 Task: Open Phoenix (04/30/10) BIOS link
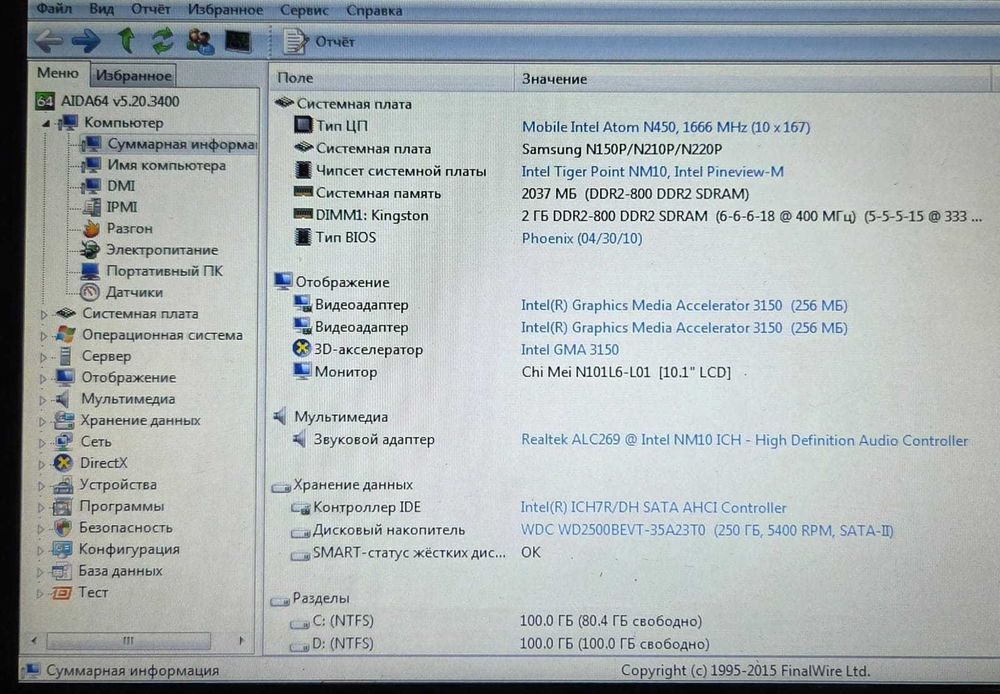[x=582, y=238]
